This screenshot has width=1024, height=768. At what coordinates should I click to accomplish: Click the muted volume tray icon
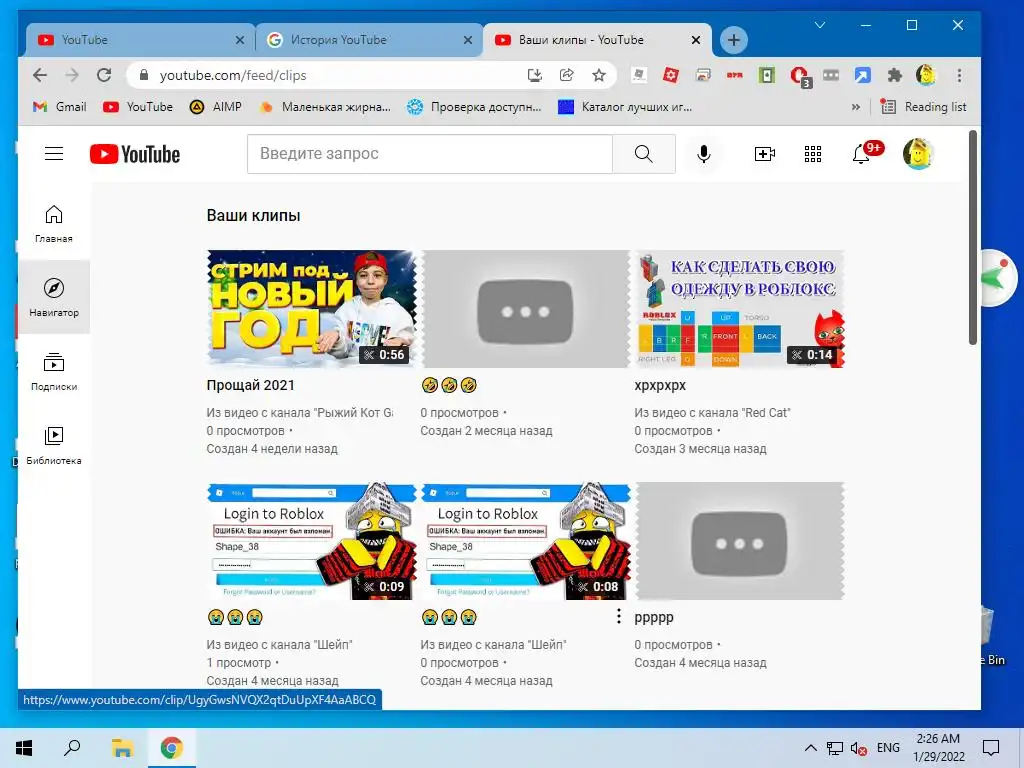click(858, 748)
